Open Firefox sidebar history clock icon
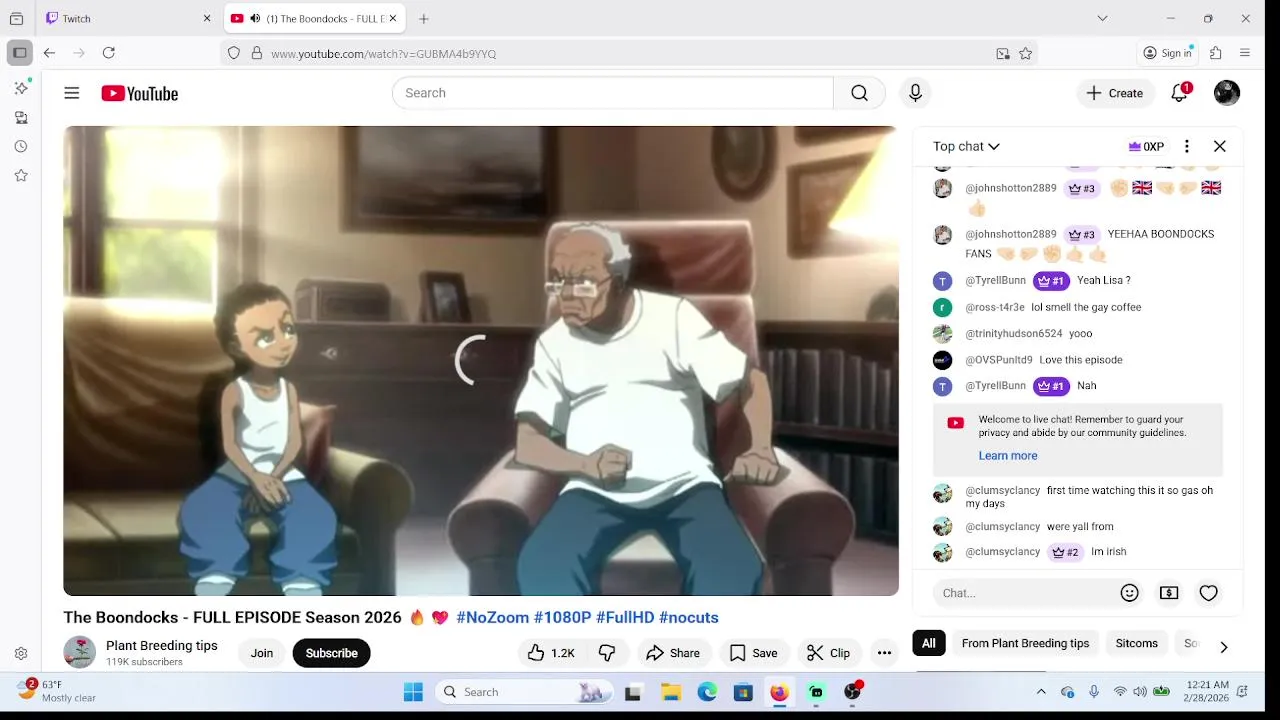Image resolution: width=1280 pixels, height=720 pixels. point(21,146)
